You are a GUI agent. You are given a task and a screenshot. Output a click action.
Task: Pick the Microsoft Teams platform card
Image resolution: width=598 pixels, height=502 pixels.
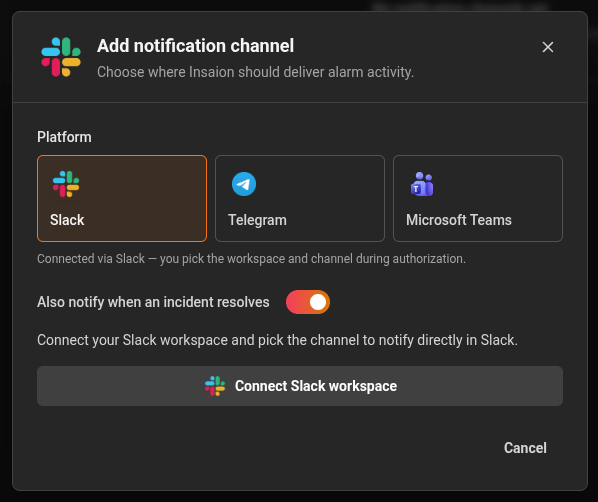[478, 198]
